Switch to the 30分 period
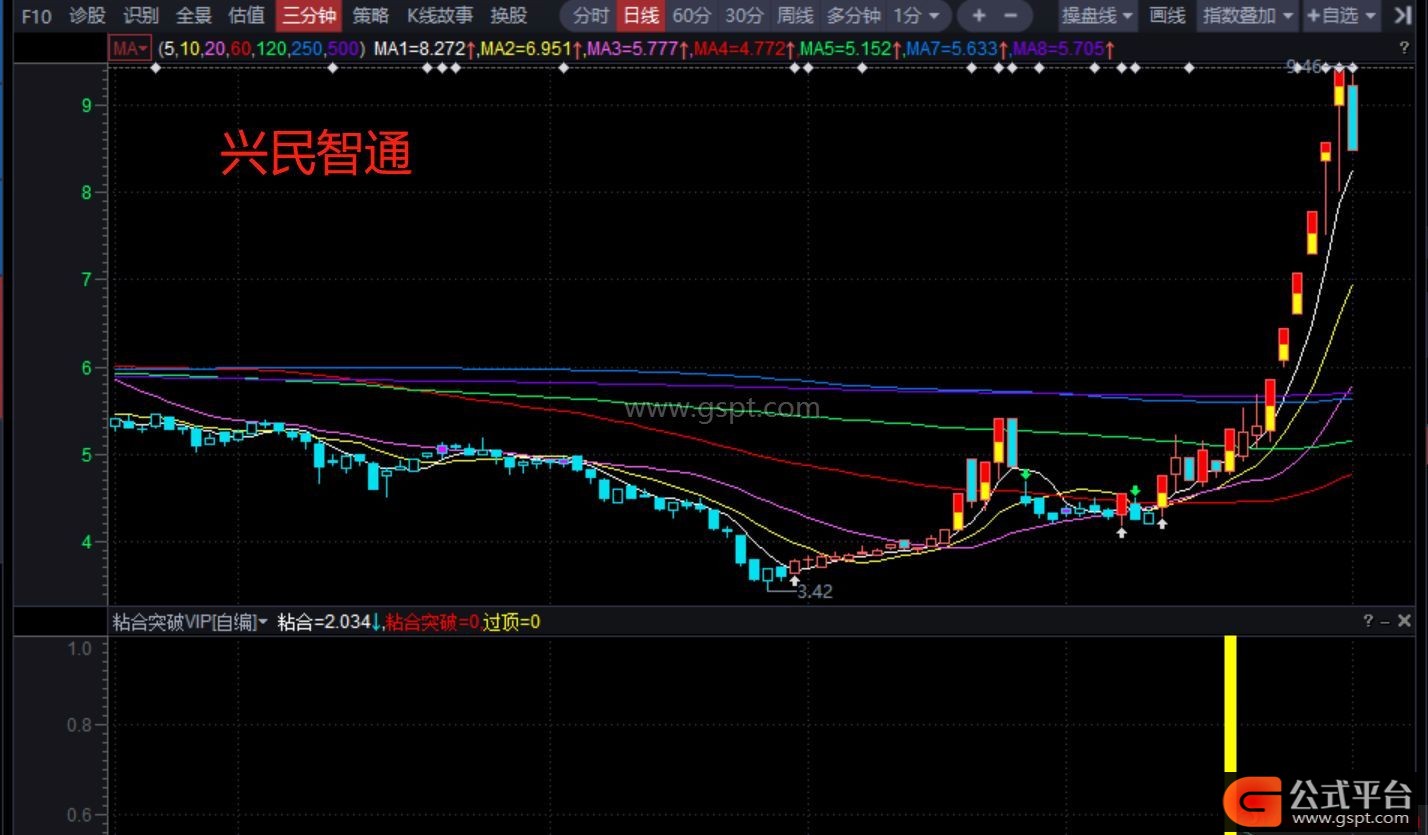The image size is (1428, 835). point(744,15)
